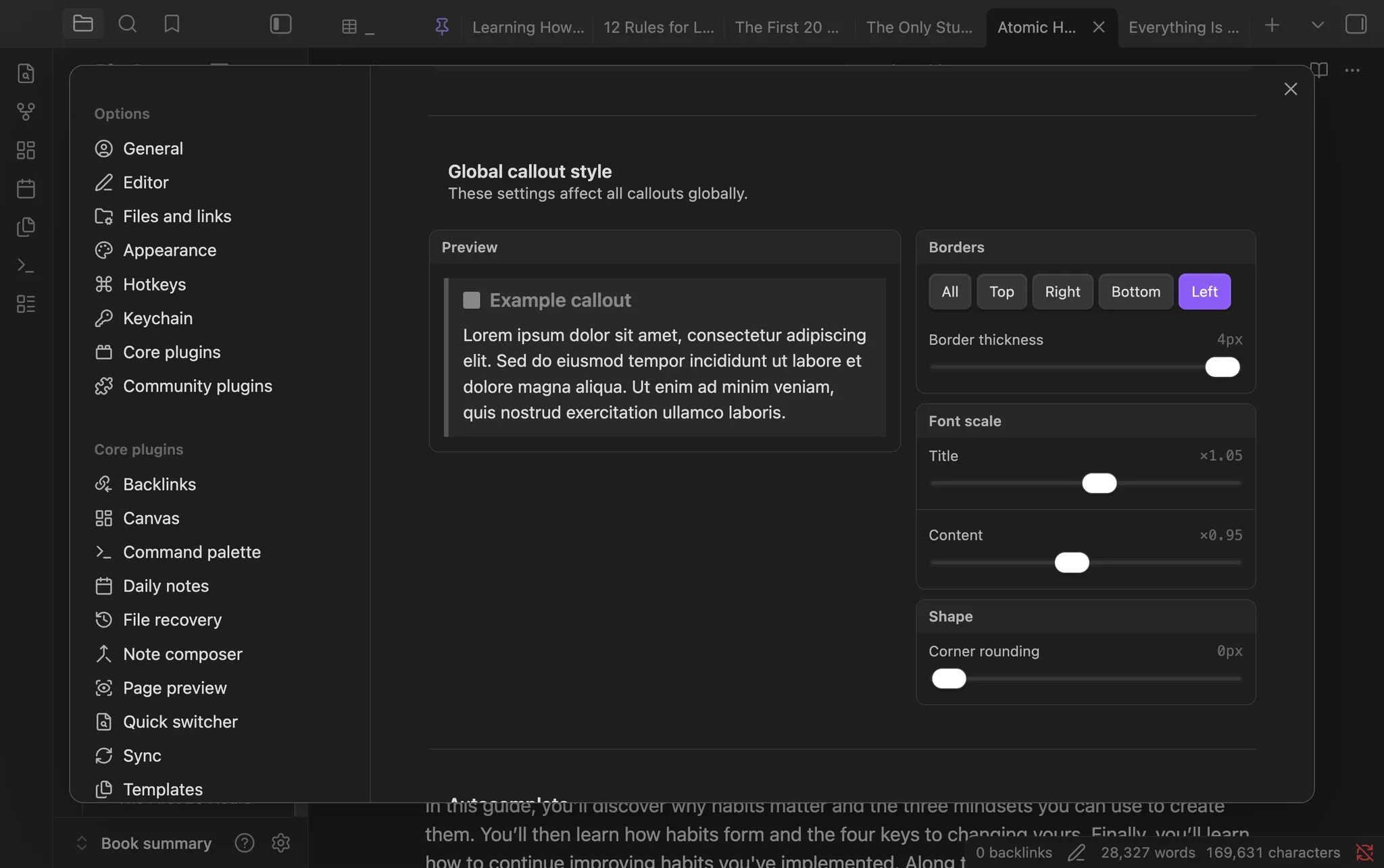Select the Bottom border option
This screenshot has width=1384, height=868.
click(1135, 292)
